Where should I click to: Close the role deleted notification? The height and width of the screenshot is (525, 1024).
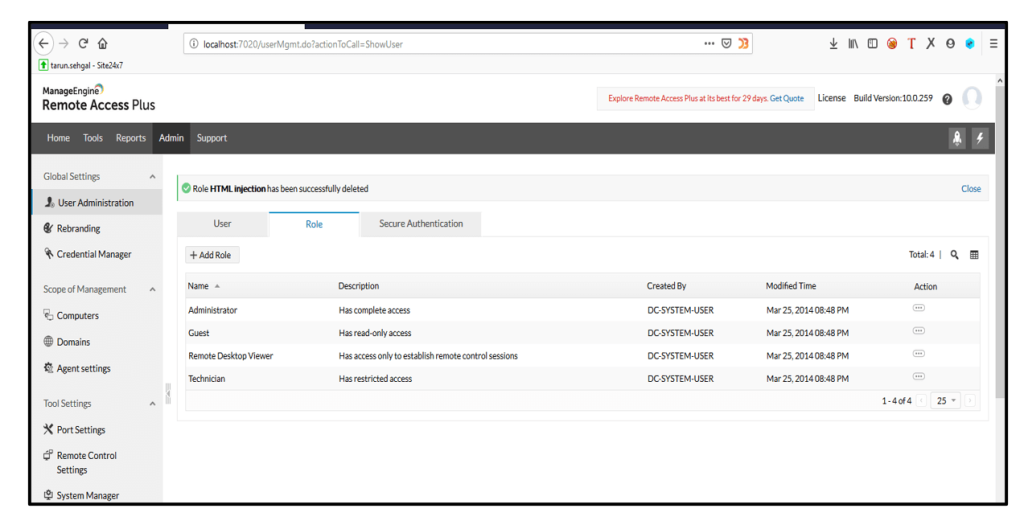[970, 189]
